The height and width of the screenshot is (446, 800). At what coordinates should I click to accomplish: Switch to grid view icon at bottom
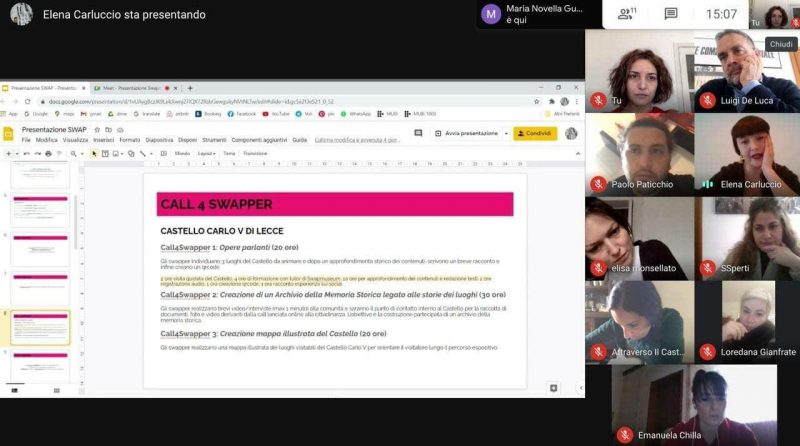[57, 390]
